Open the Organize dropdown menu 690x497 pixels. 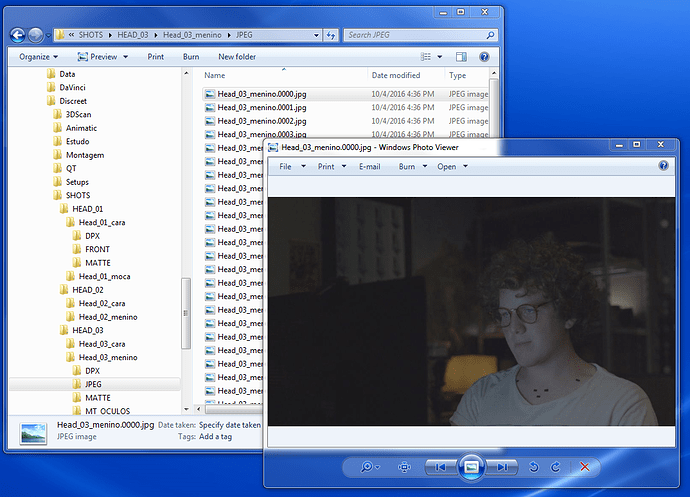39,57
